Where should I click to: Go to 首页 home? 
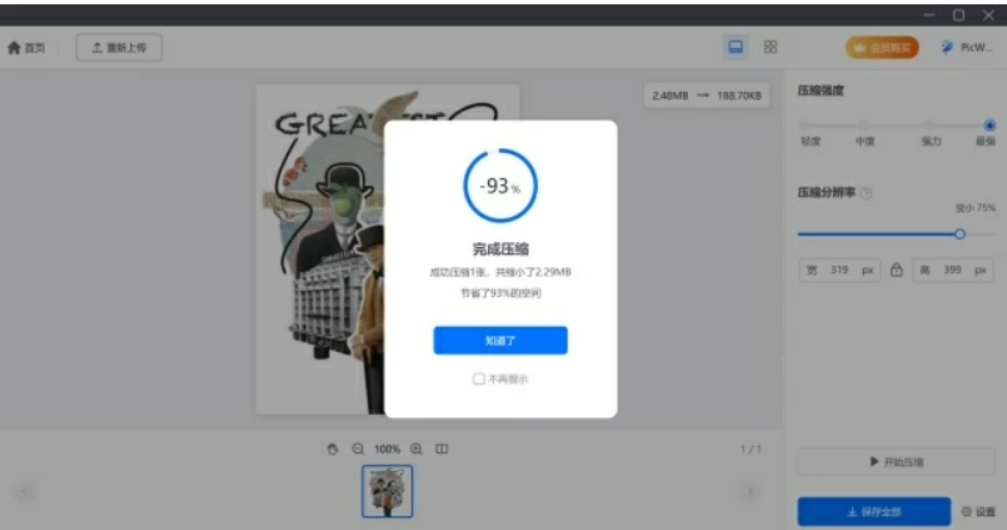26,48
